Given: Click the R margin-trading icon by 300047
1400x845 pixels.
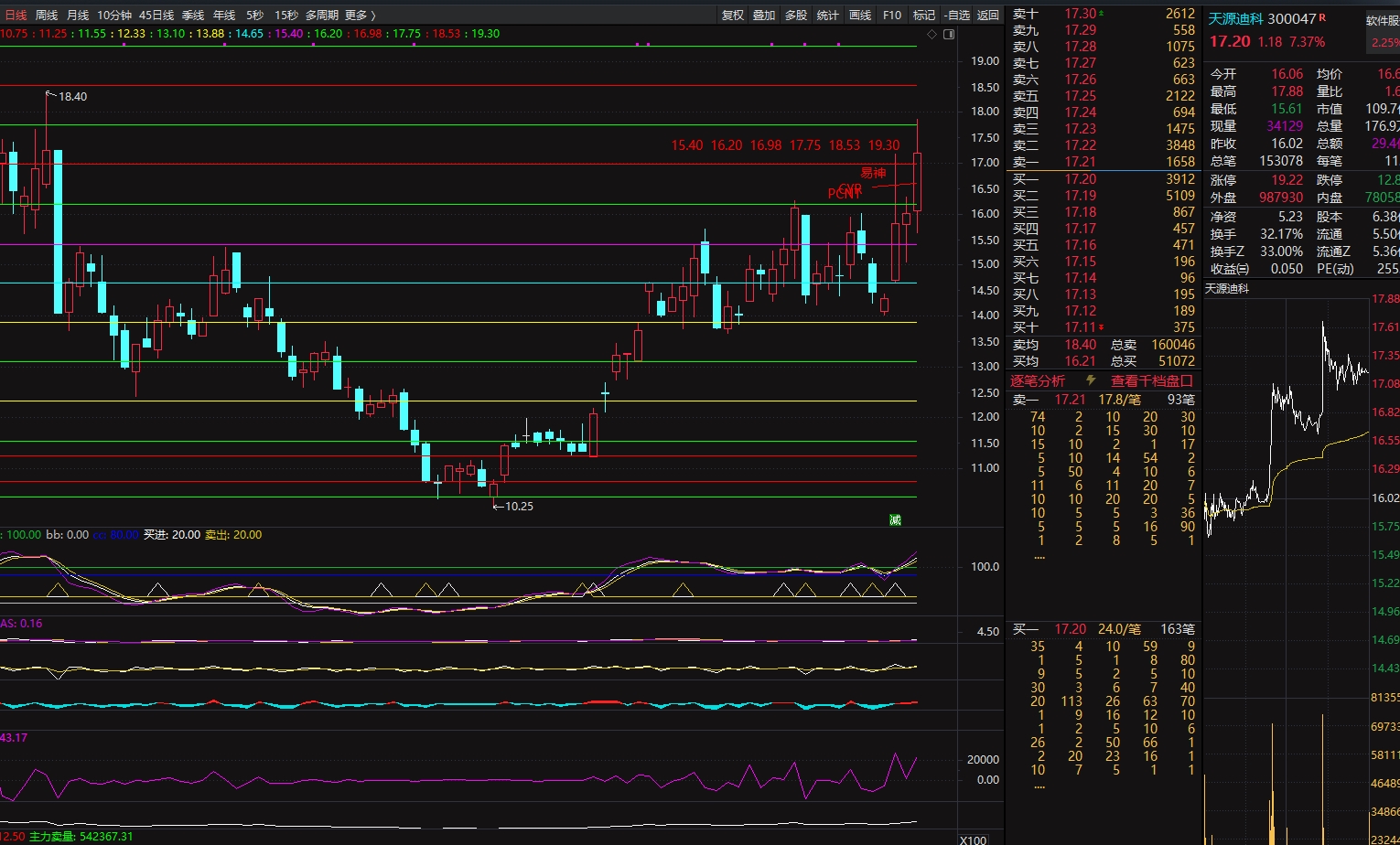Looking at the screenshot, I should pos(1322,17).
